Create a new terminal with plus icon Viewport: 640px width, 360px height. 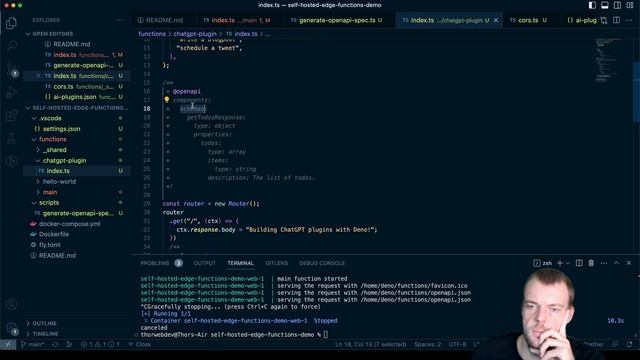[560, 263]
